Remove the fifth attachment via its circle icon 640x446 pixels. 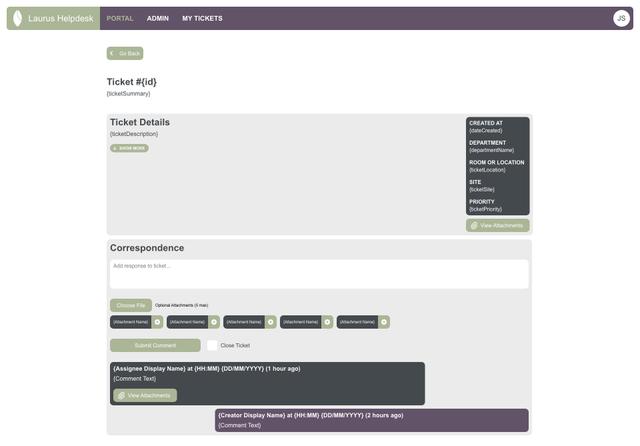tap(384, 322)
